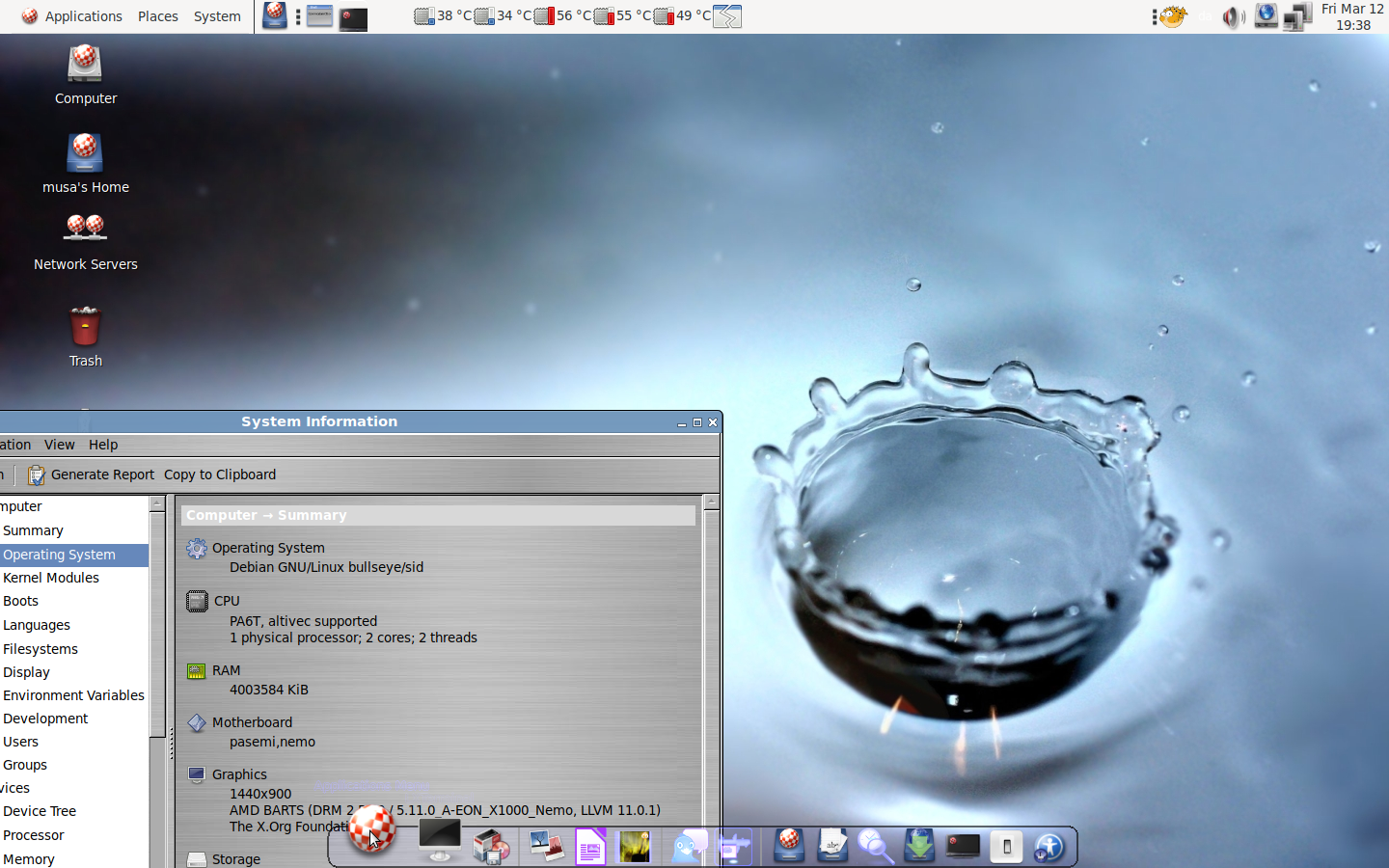Screen dimensions: 1389x868
Task: Click the date and time clock
Action: point(1352,16)
